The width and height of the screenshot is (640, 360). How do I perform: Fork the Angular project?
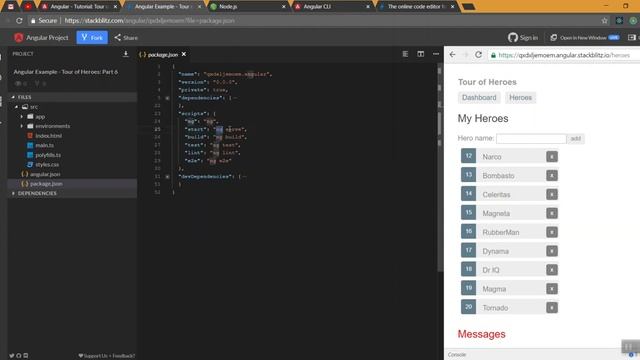92,38
